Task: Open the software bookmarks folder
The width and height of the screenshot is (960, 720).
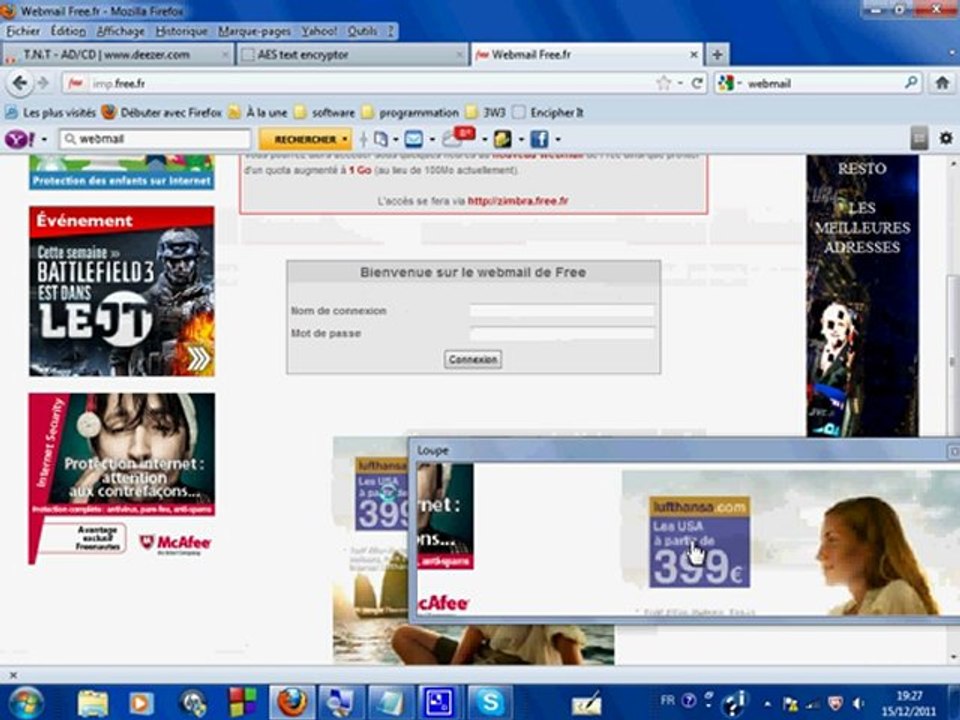Action: pyautogui.click(x=324, y=112)
